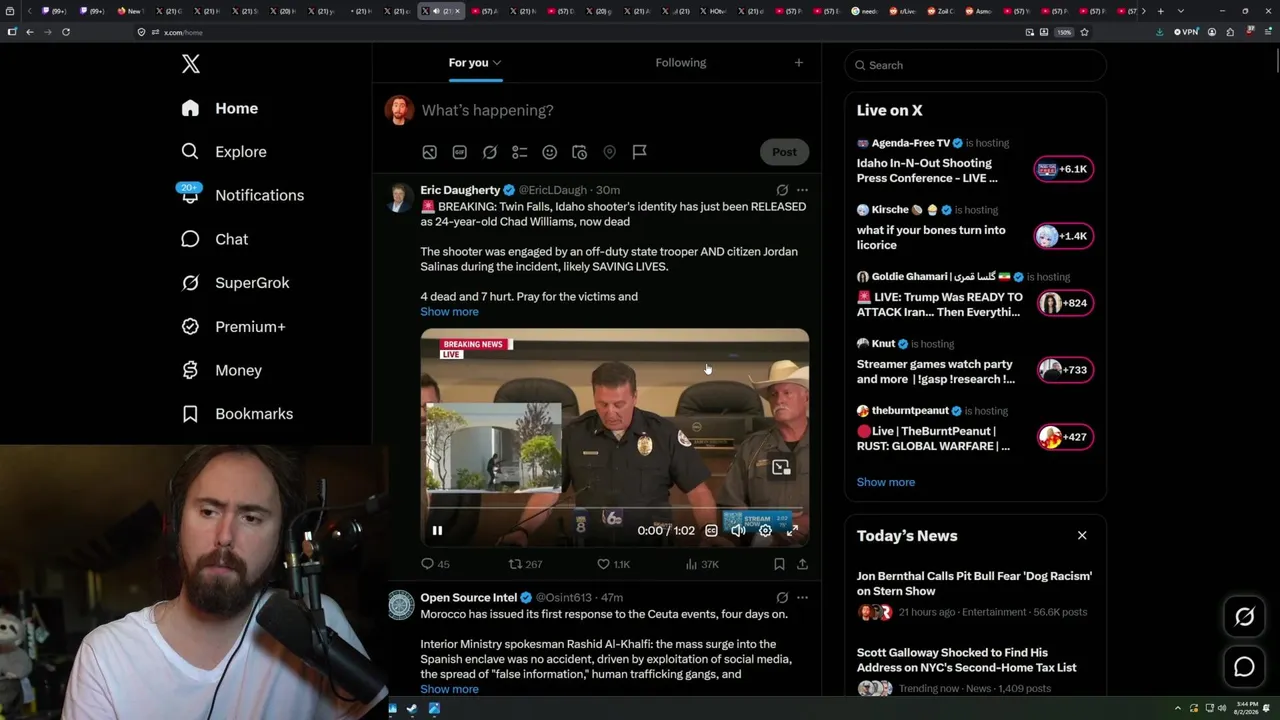Image resolution: width=1280 pixels, height=720 pixels.
Task: Add media image to the post
Action: [x=429, y=152]
